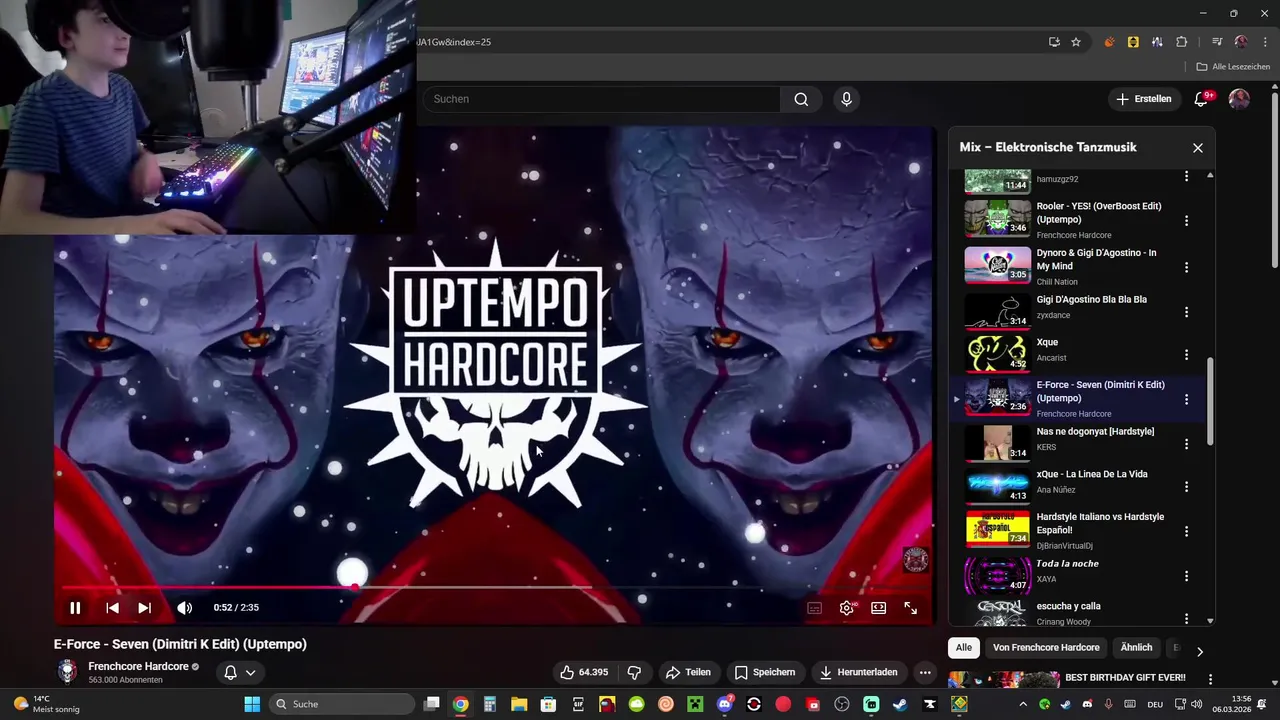
Task: Pause the playing video
Action: pyautogui.click(x=75, y=607)
